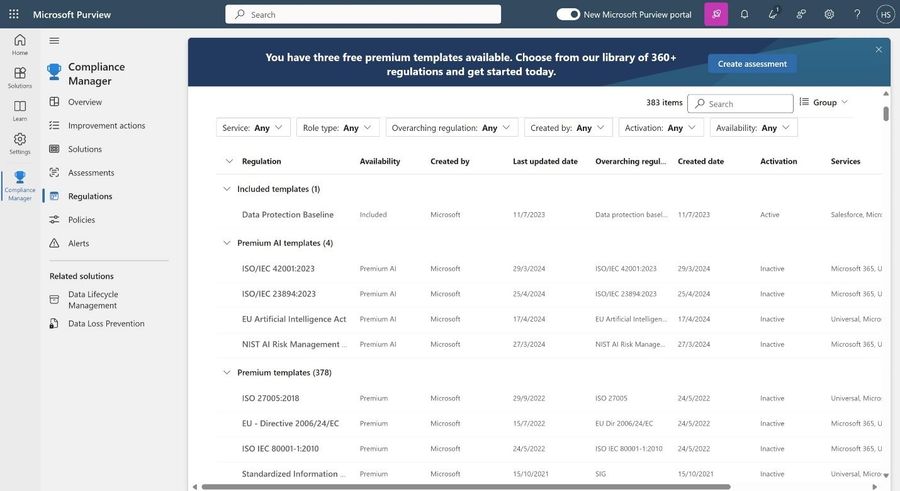The width and height of the screenshot is (900, 491).
Task: Click the connections icon in header
Action: pos(801,14)
